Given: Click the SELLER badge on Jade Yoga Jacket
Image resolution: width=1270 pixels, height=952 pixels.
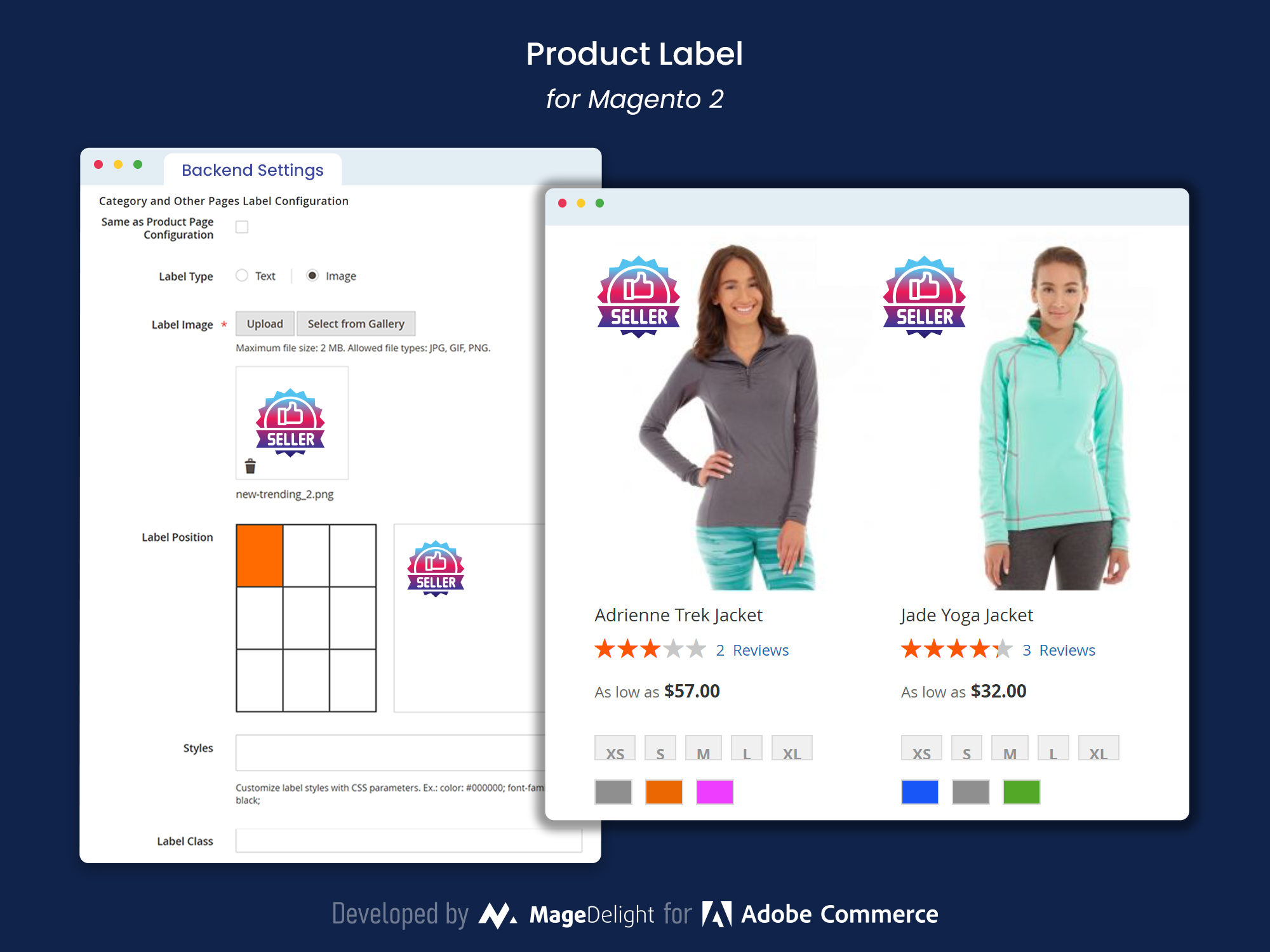Looking at the screenshot, I should click(x=925, y=297).
